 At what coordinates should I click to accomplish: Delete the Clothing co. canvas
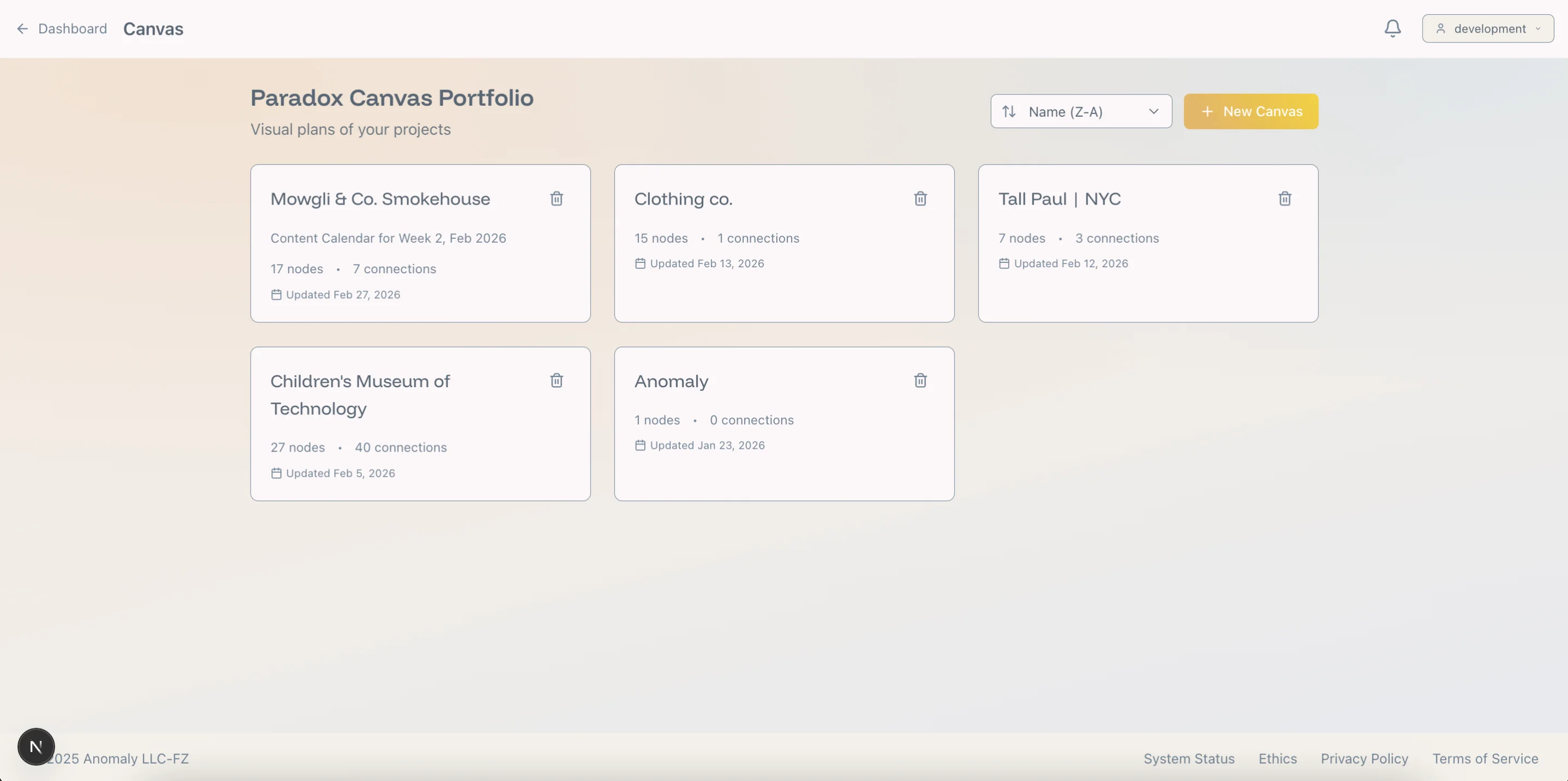tap(920, 199)
